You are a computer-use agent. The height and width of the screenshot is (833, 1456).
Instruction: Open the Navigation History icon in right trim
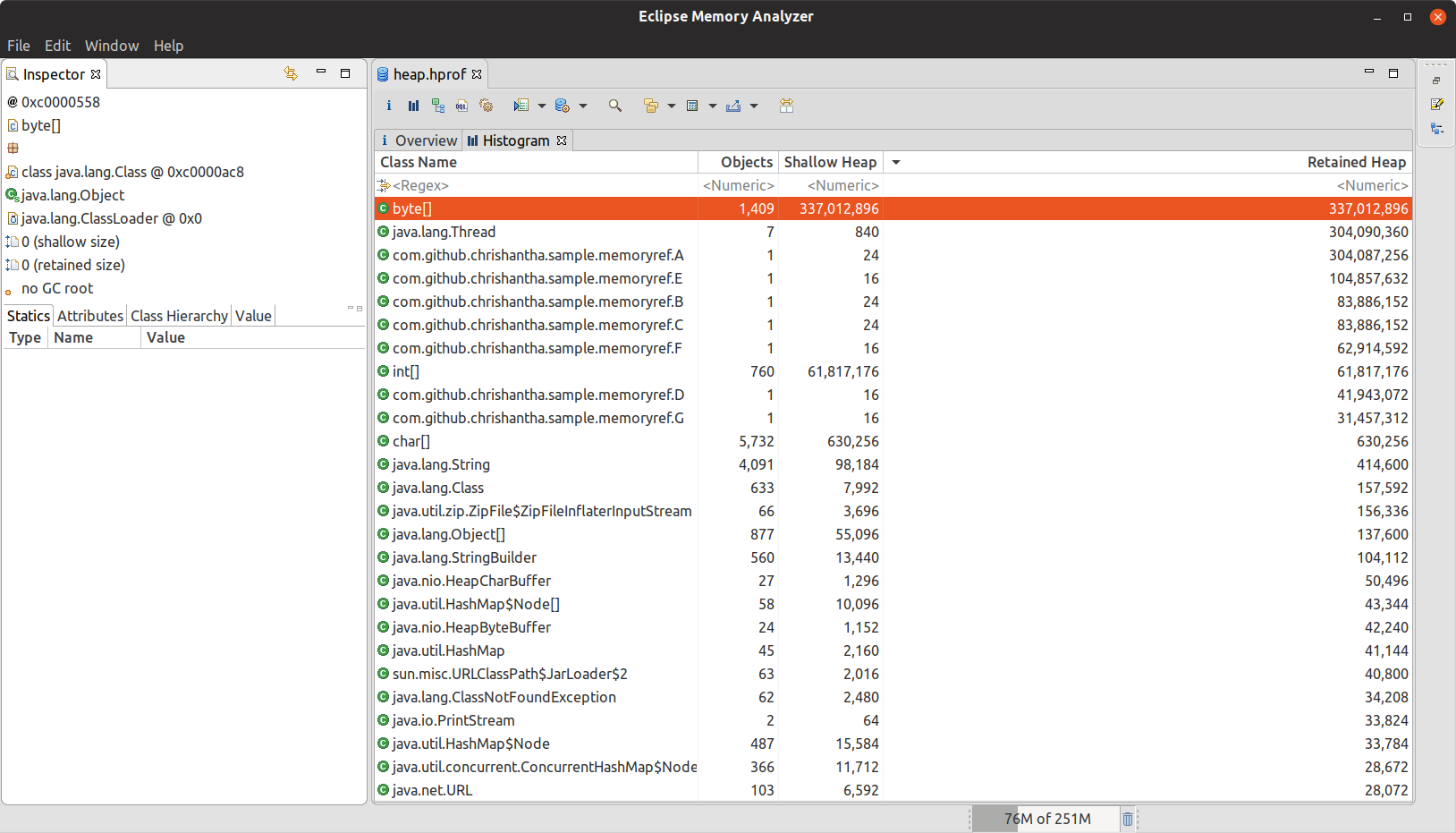click(x=1437, y=129)
